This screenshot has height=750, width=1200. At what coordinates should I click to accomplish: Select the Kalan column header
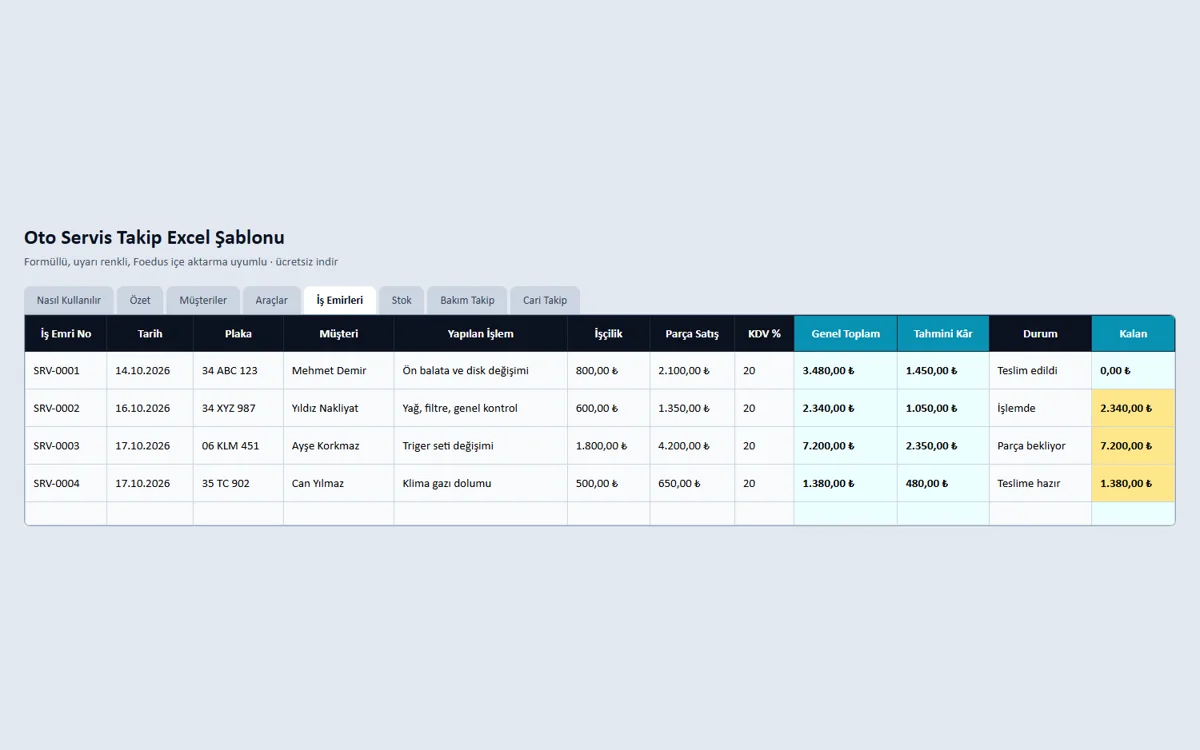(x=1133, y=334)
